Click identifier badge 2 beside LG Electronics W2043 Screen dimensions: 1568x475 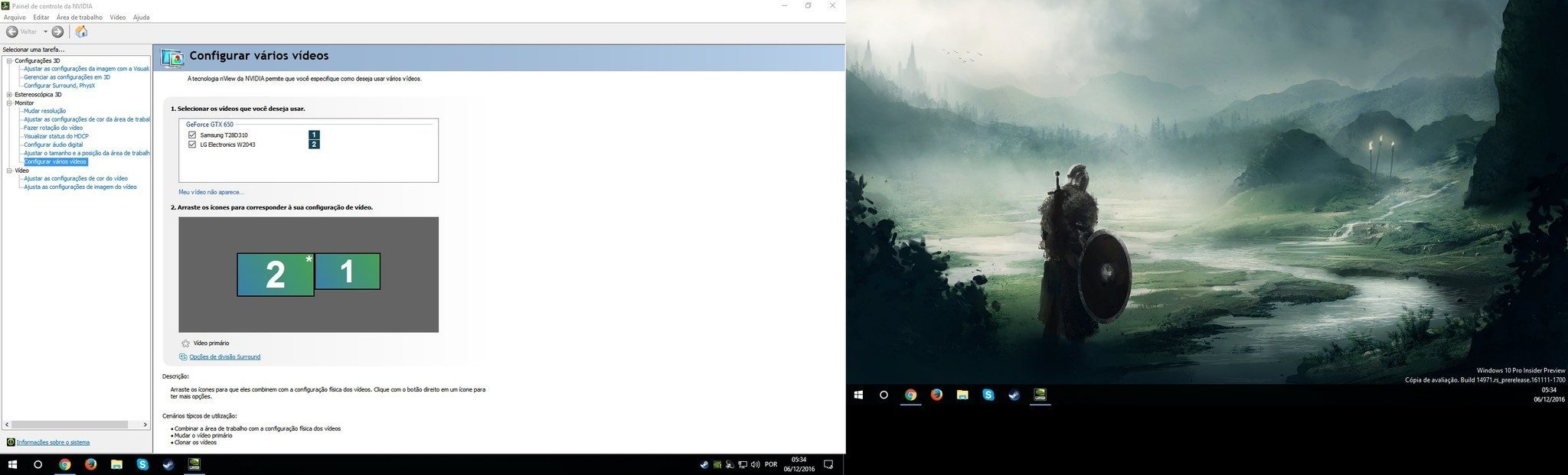point(314,144)
